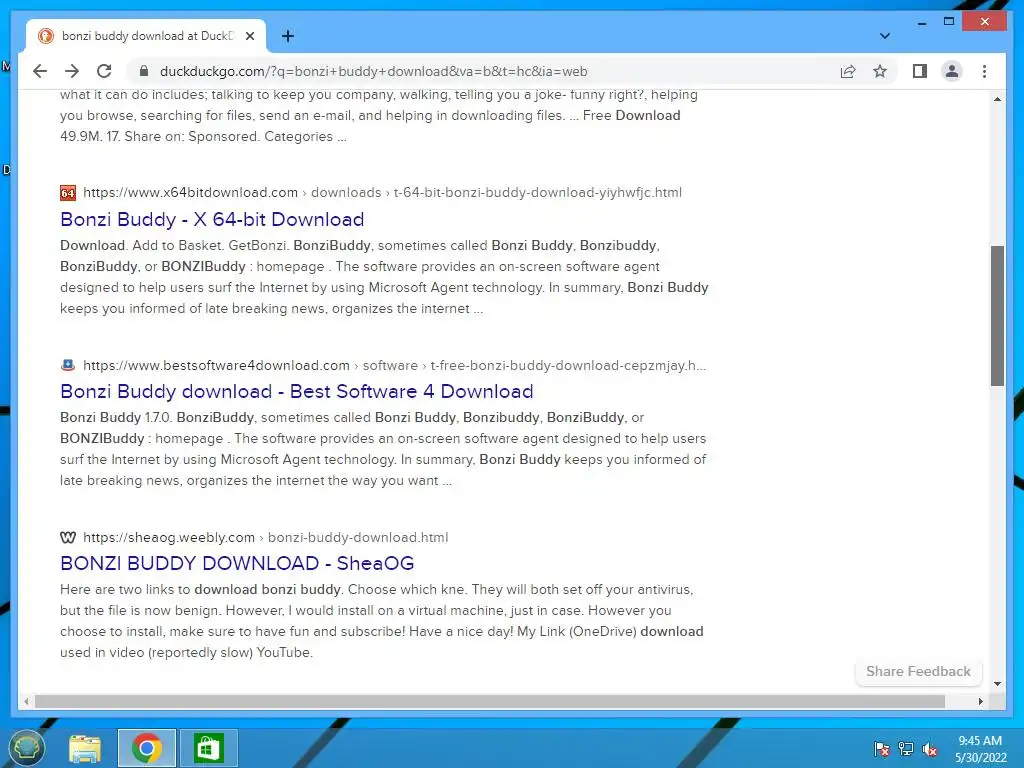1024x768 pixels.
Task: Click horizontal scrollbar thumb
Action: 490,701
